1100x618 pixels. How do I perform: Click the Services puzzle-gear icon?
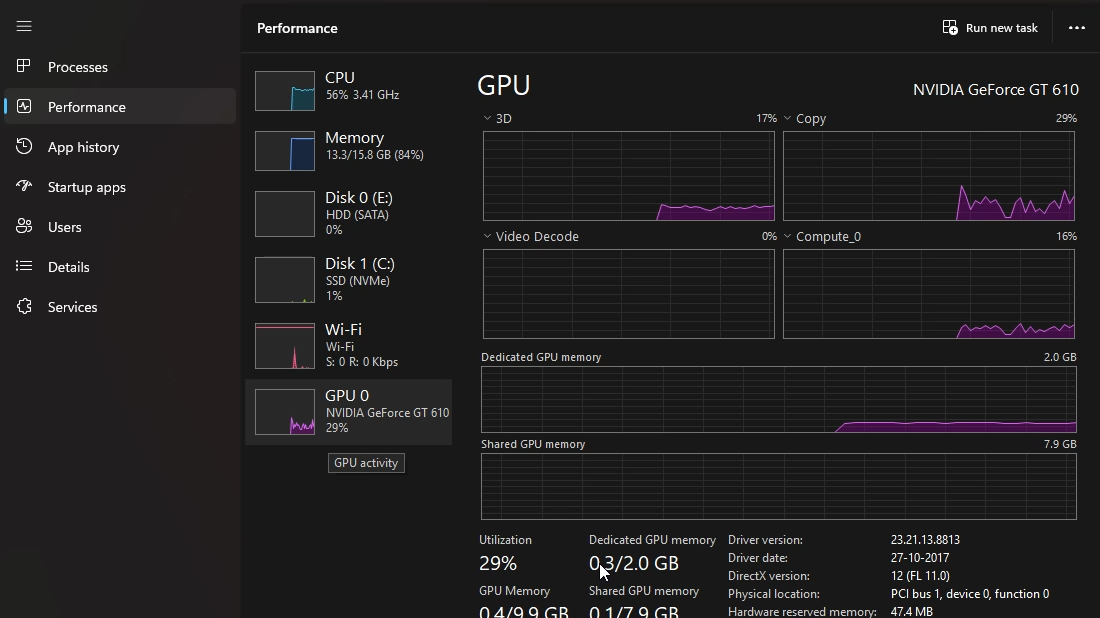pos(24,306)
